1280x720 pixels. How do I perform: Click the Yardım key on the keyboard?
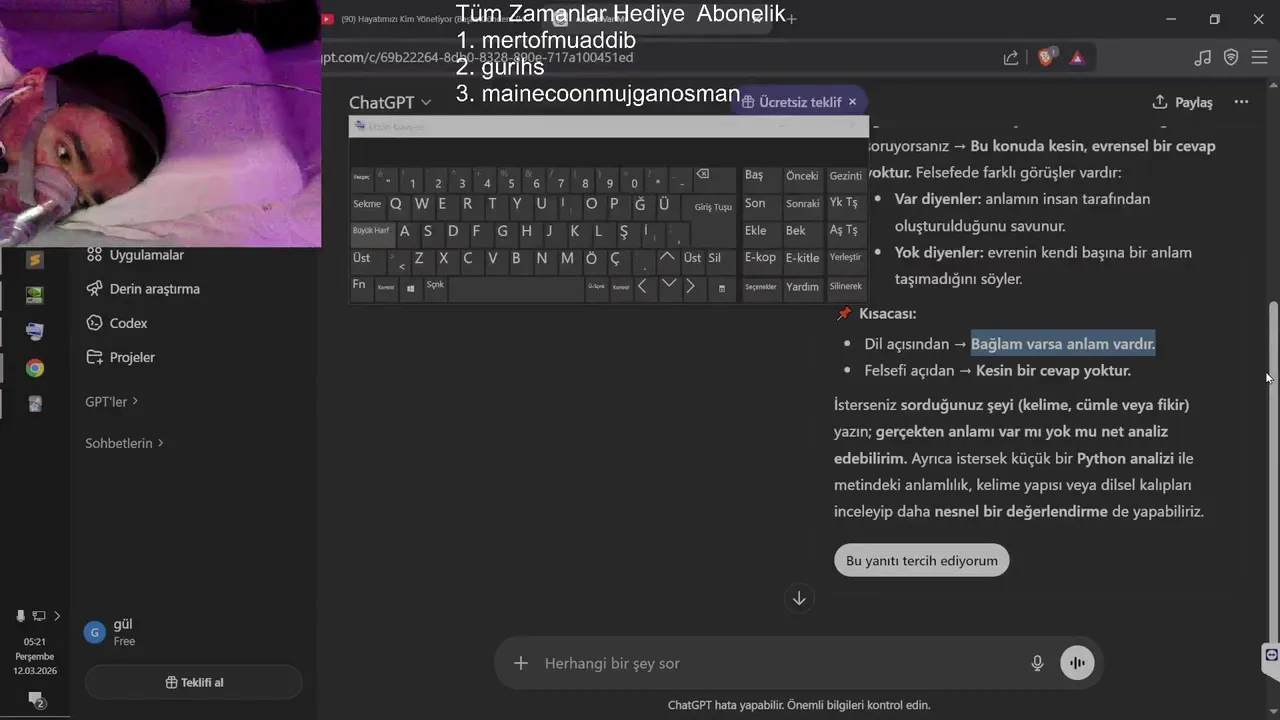coord(802,287)
